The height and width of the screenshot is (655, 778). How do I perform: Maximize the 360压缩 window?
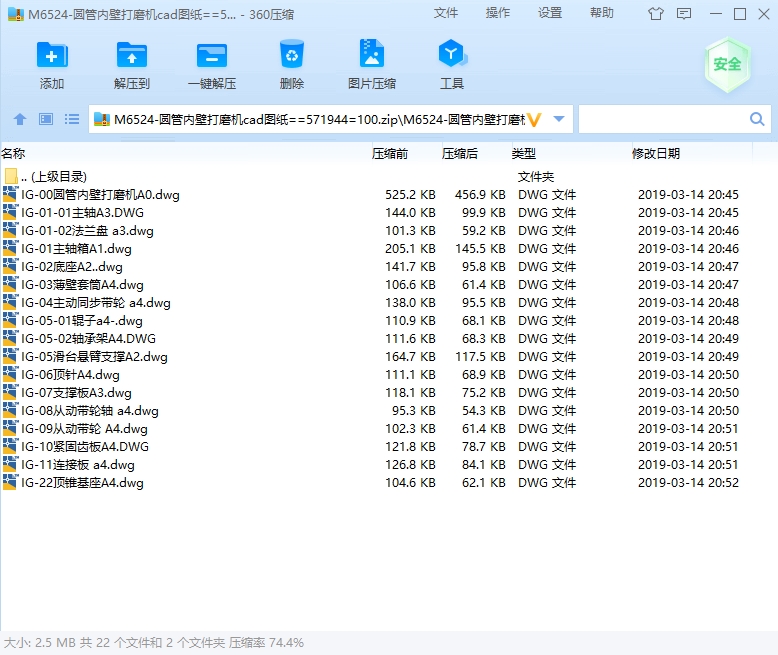click(x=740, y=14)
